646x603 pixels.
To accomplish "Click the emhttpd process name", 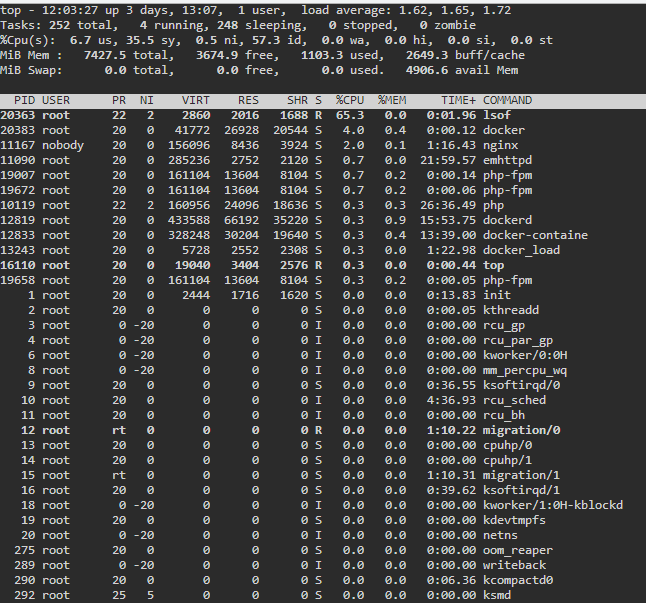I will point(507,160).
